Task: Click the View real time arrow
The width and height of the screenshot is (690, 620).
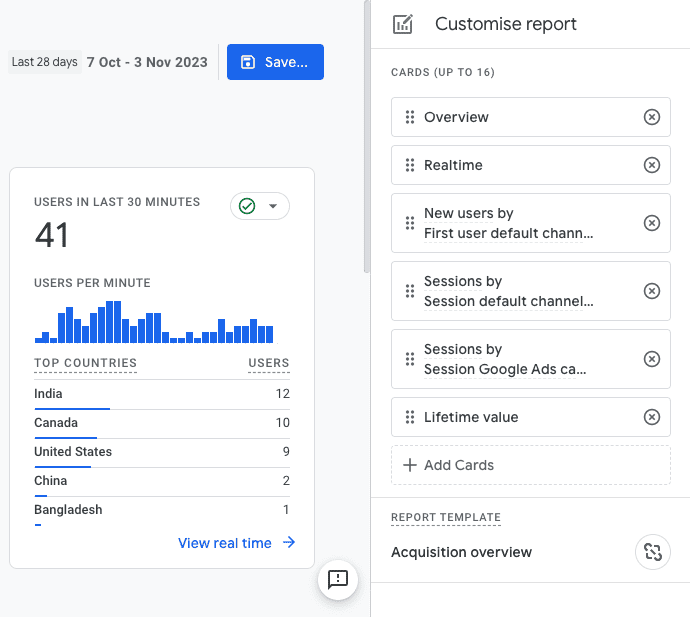Action: click(289, 542)
